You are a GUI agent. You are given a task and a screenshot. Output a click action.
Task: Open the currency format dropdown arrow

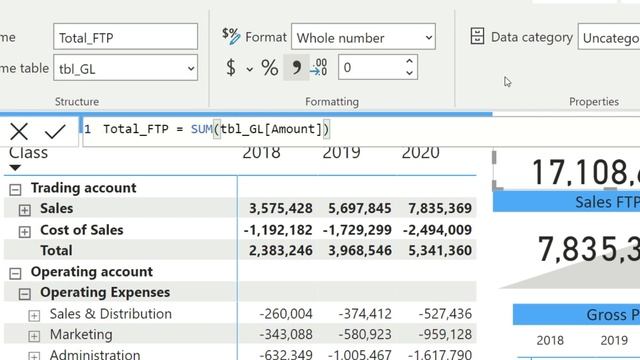[249, 69]
